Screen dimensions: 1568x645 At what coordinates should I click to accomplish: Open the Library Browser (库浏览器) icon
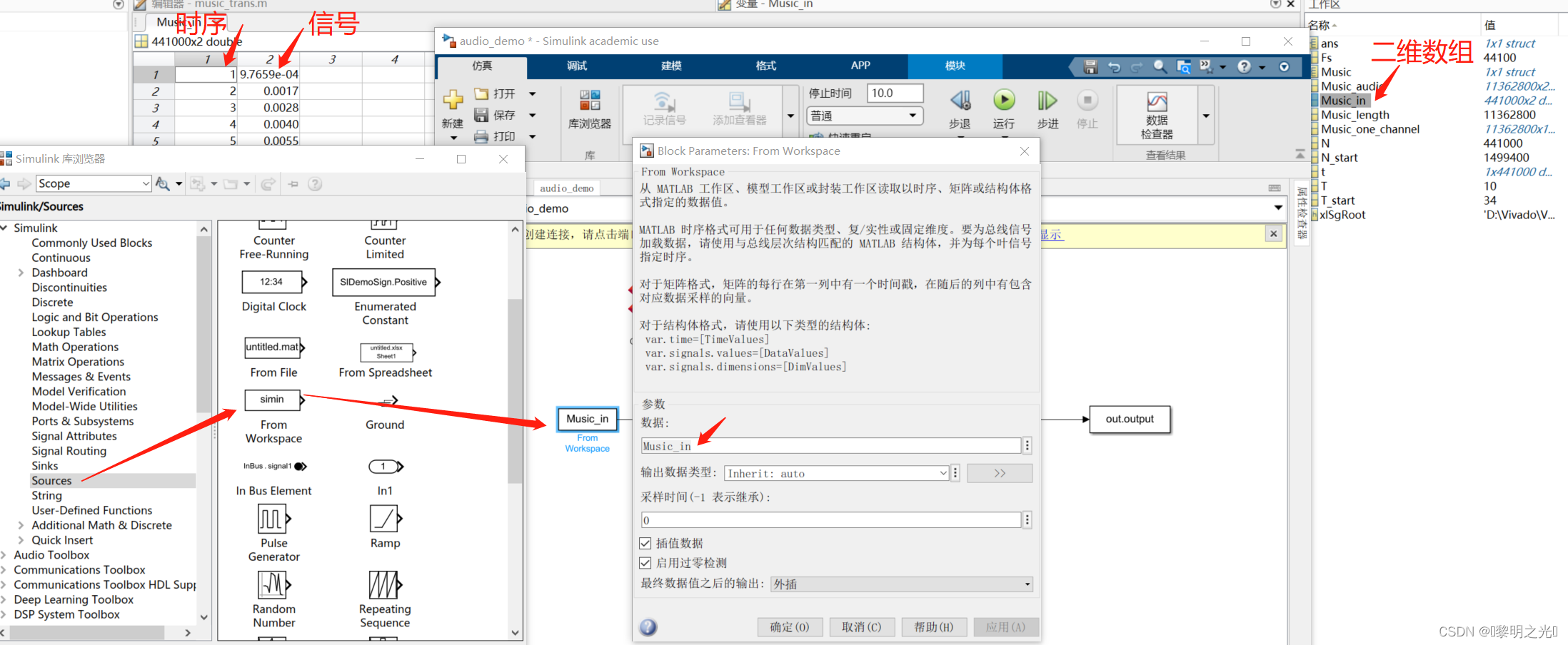pos(590,100)
